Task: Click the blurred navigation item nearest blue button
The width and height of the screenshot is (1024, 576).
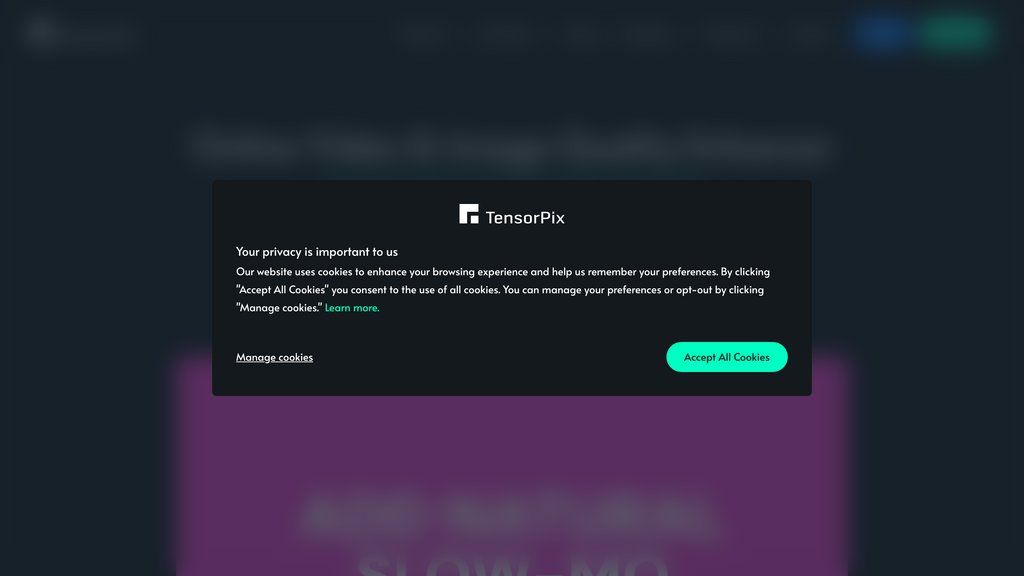Action: 810,33
